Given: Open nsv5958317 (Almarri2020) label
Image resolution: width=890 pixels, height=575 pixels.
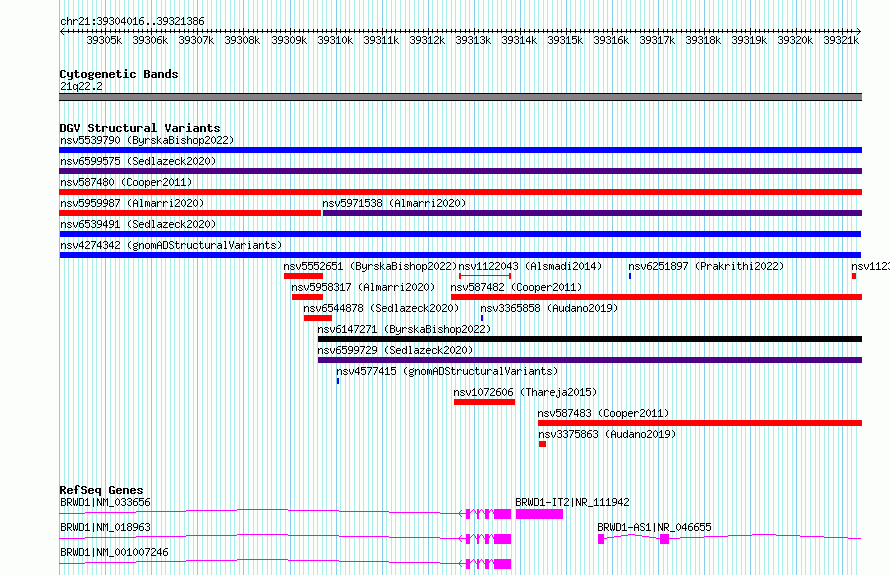Looking at the screenshot, I should pos(363,287).
